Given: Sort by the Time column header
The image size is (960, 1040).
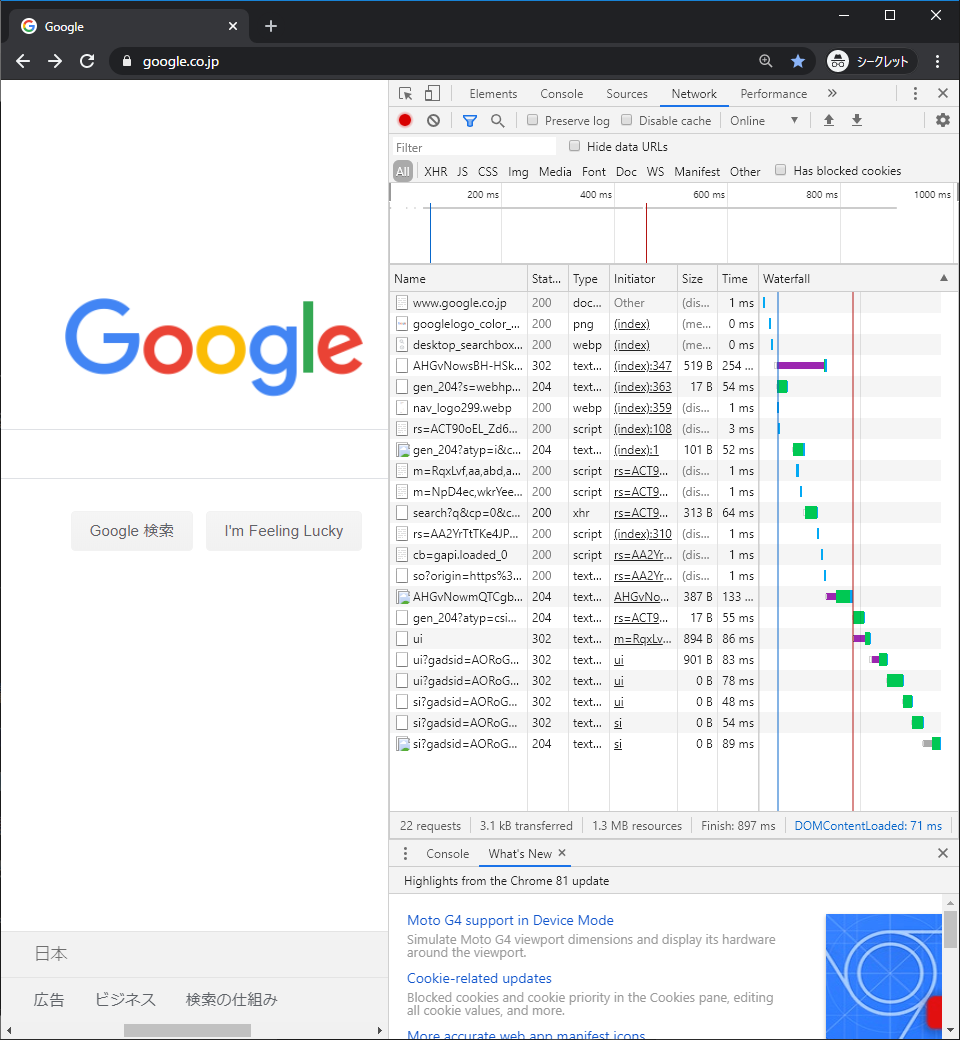Looking at the screenshot, I should [738, 279].
